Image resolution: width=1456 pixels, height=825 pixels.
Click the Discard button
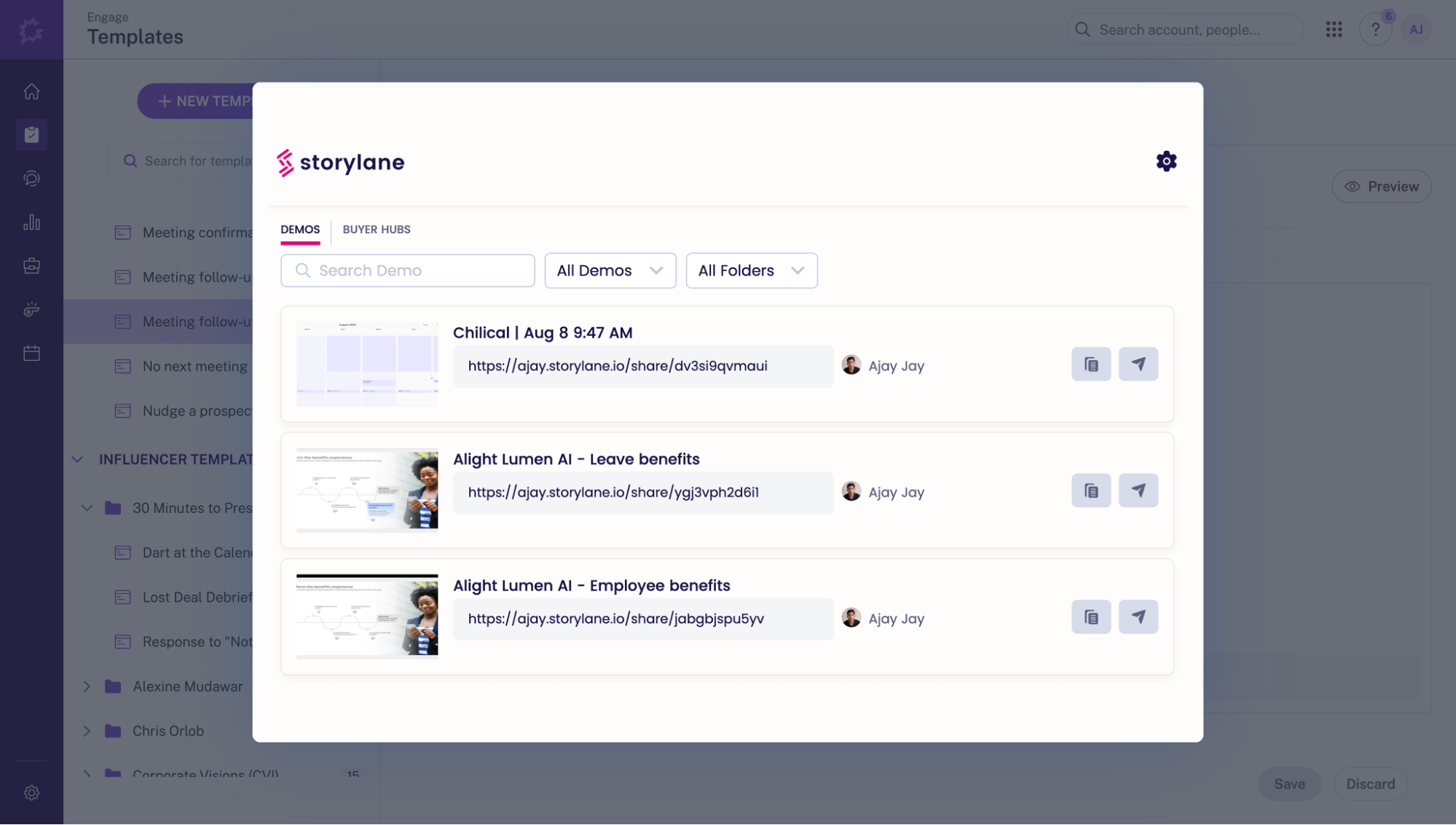1370,784
